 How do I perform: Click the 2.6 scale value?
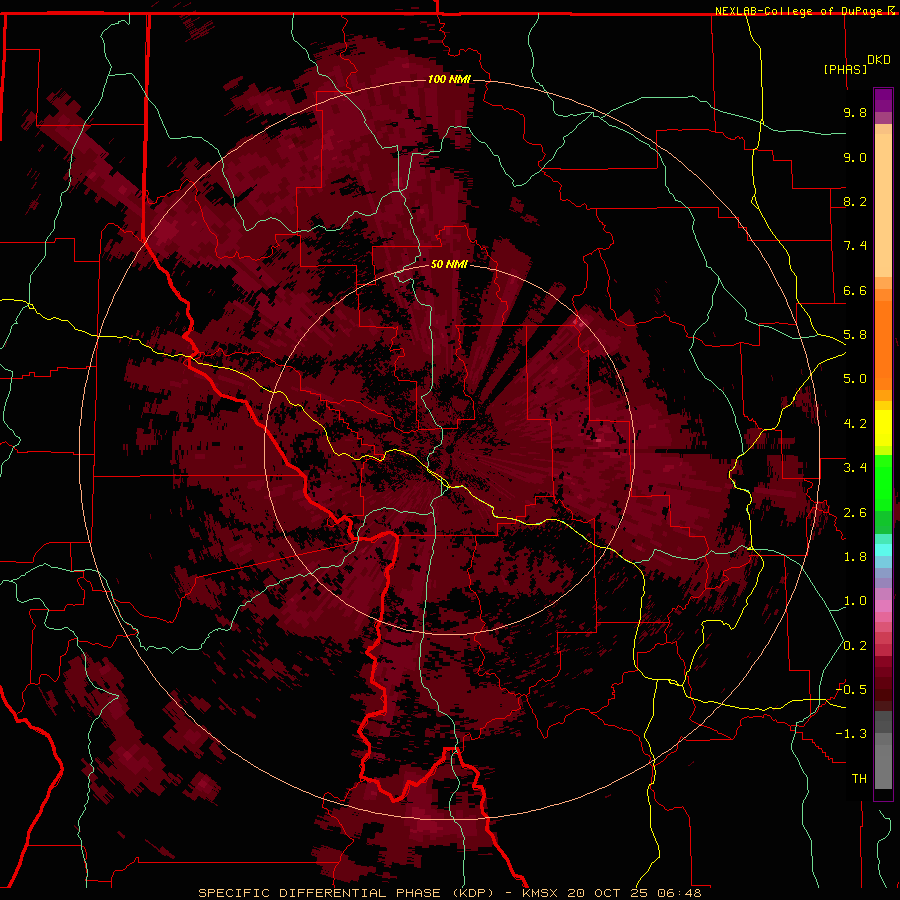pos(855,513)
